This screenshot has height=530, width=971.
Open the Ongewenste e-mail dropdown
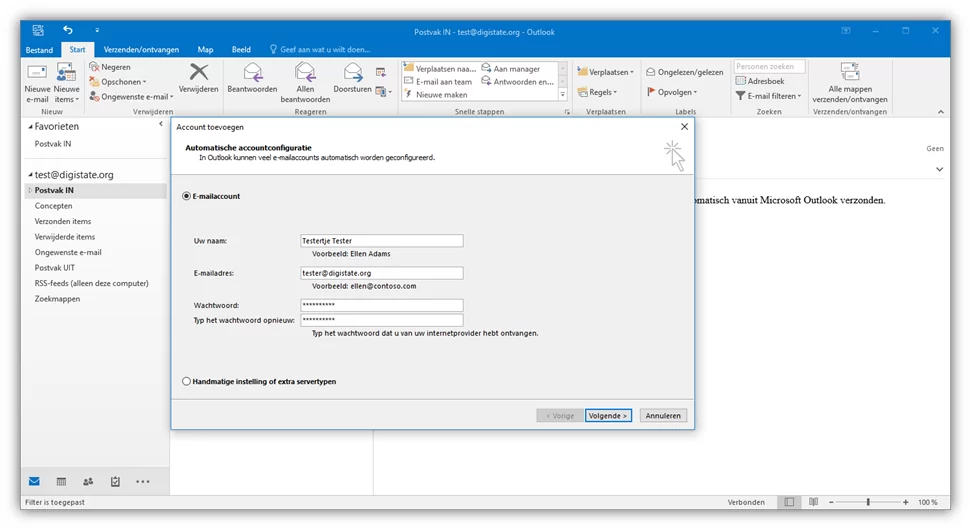131,97
